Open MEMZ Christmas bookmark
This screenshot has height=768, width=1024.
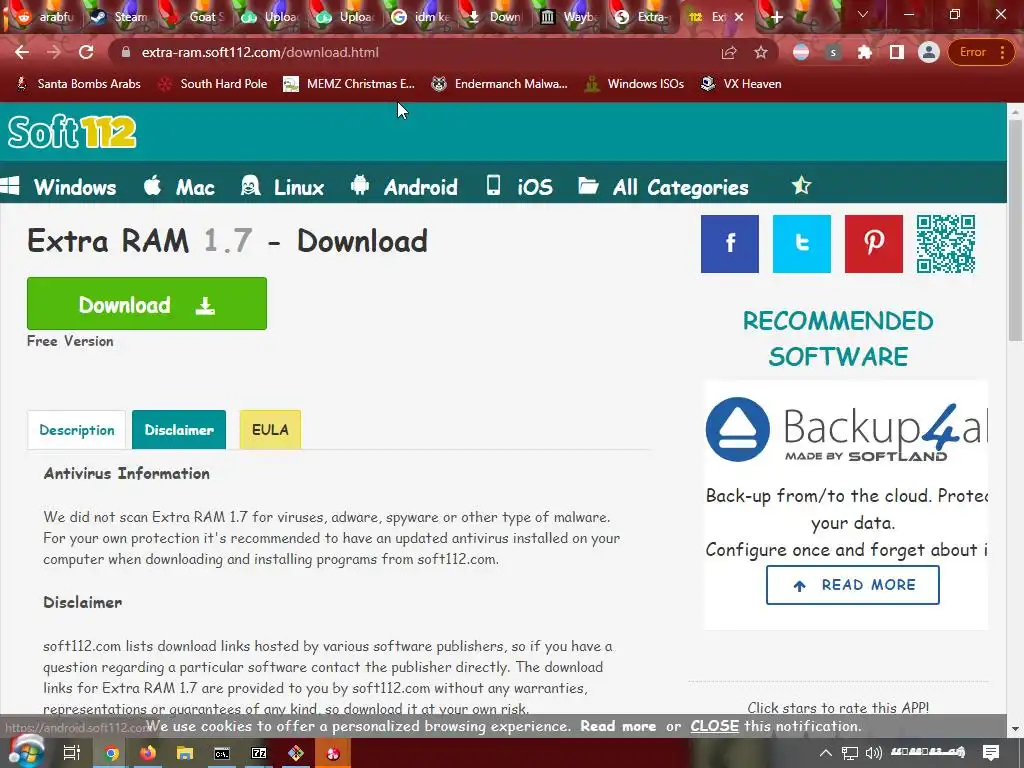click(349, 84)
